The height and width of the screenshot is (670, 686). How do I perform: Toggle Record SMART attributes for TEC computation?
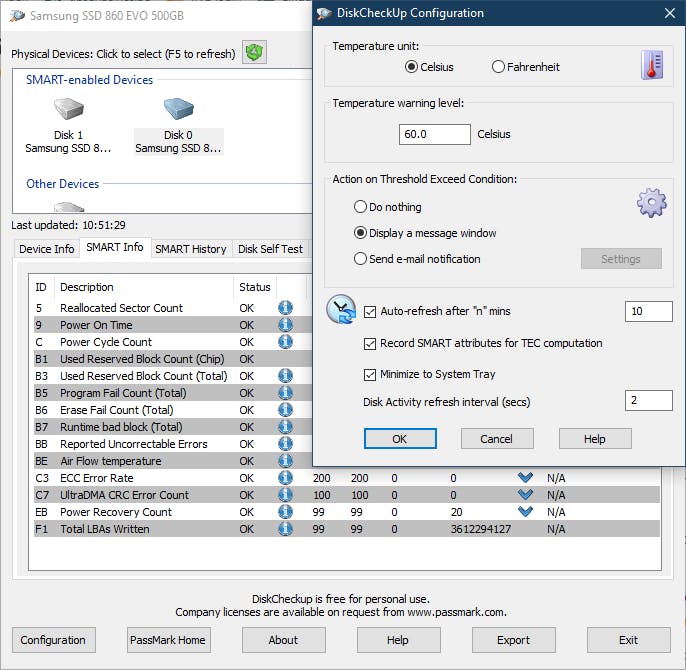[x=370, y=344]
